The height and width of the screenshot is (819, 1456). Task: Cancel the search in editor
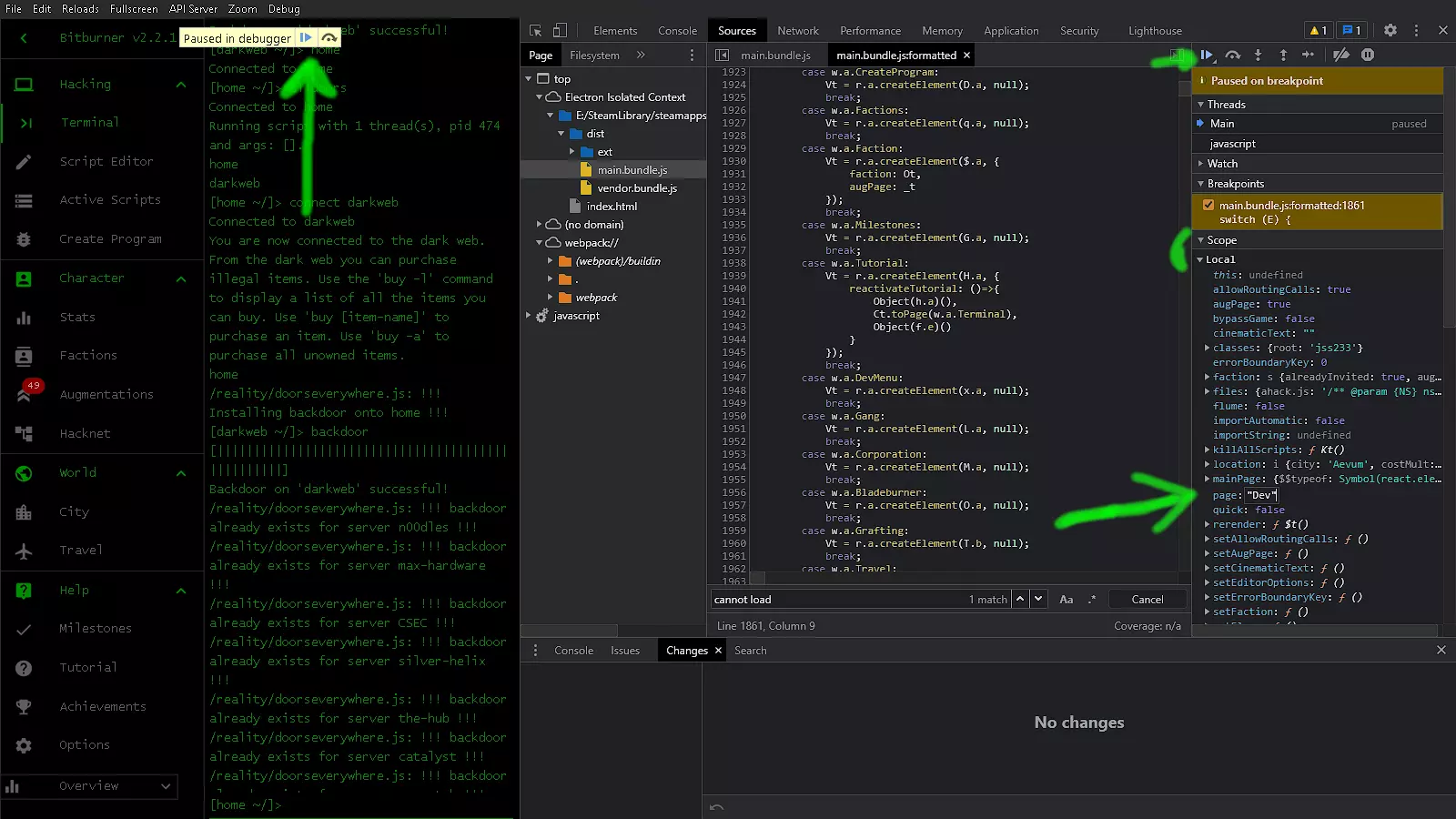point(1147,600)
